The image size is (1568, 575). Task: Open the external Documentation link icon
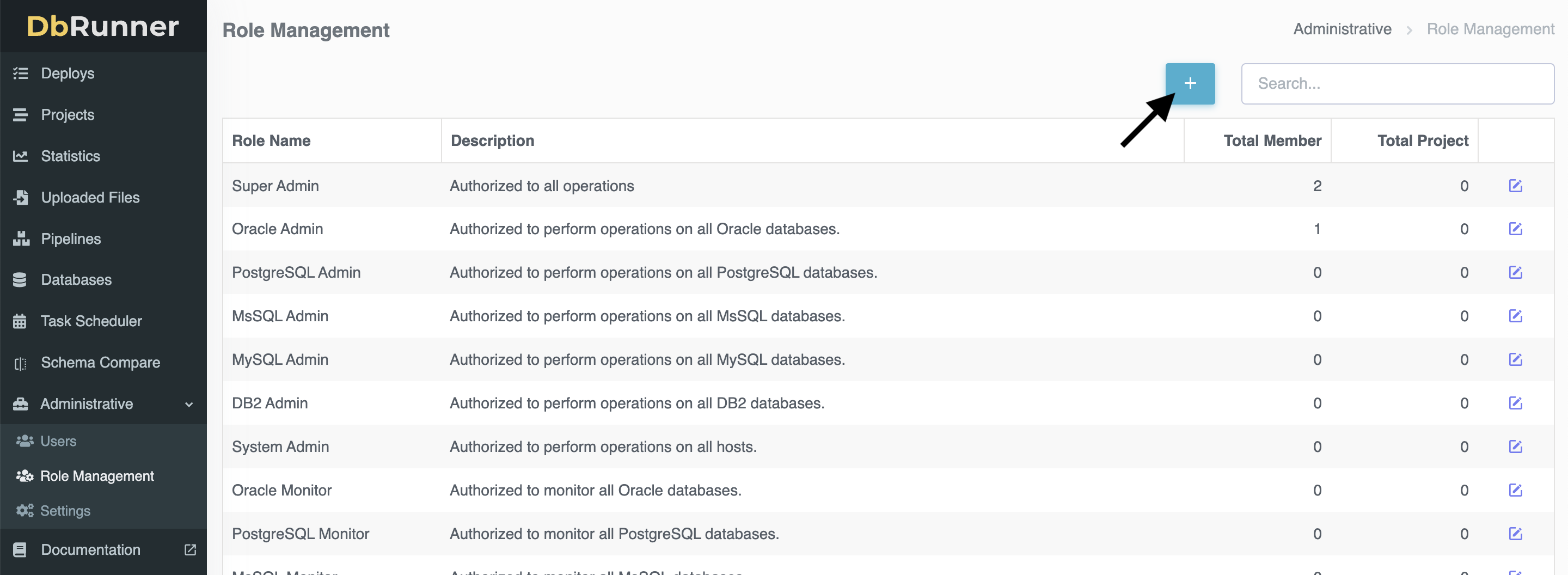(190, 549)
